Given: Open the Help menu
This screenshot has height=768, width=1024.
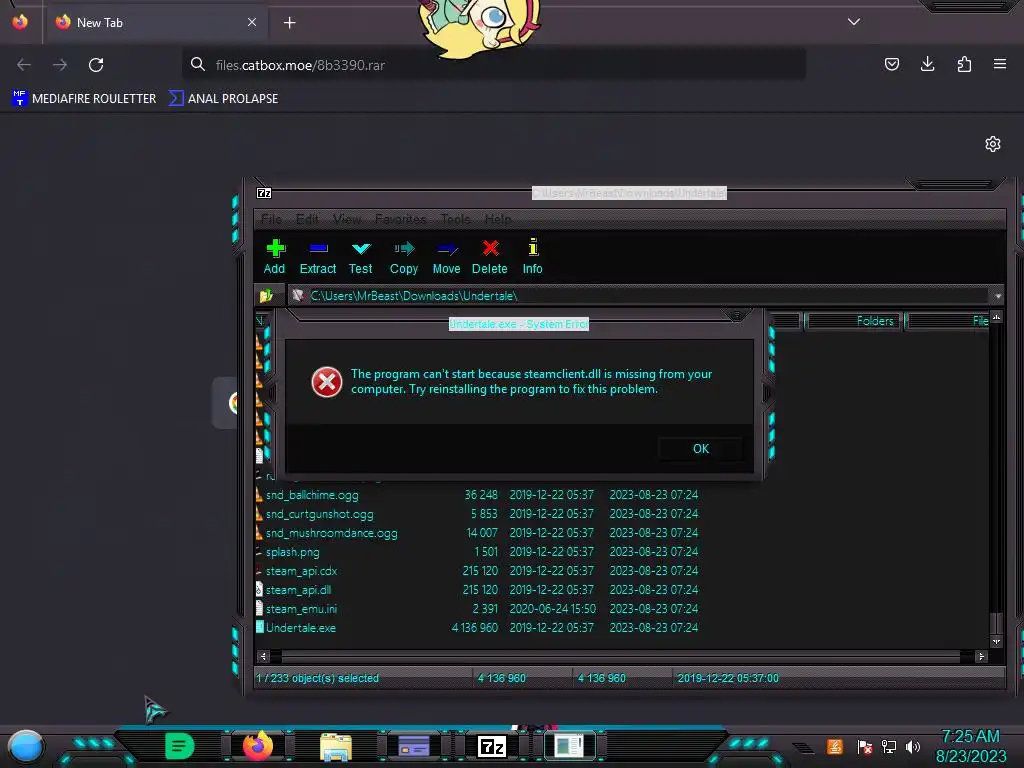Looking at the screenshot, I should [x=498, y=219].
